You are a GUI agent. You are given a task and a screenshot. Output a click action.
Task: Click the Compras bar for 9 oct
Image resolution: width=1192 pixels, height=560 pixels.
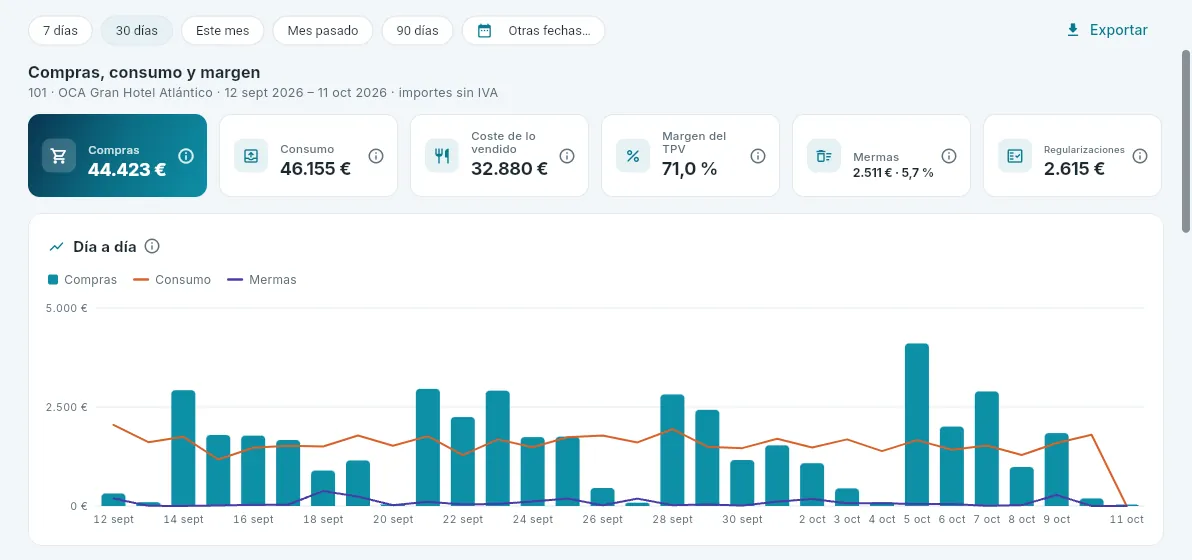[1057, 470]
